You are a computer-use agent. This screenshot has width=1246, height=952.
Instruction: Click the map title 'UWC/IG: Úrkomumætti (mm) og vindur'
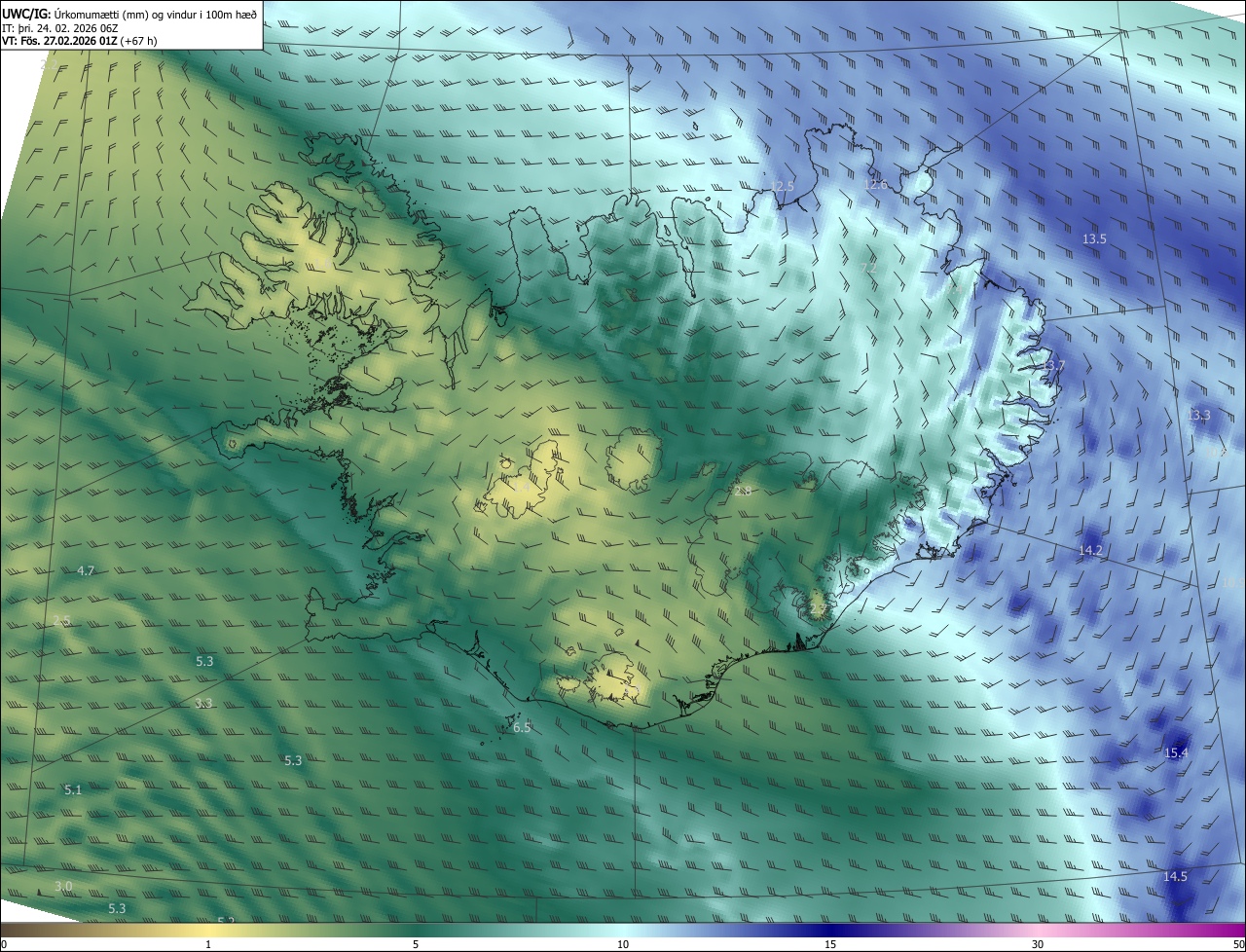(129, 14)
